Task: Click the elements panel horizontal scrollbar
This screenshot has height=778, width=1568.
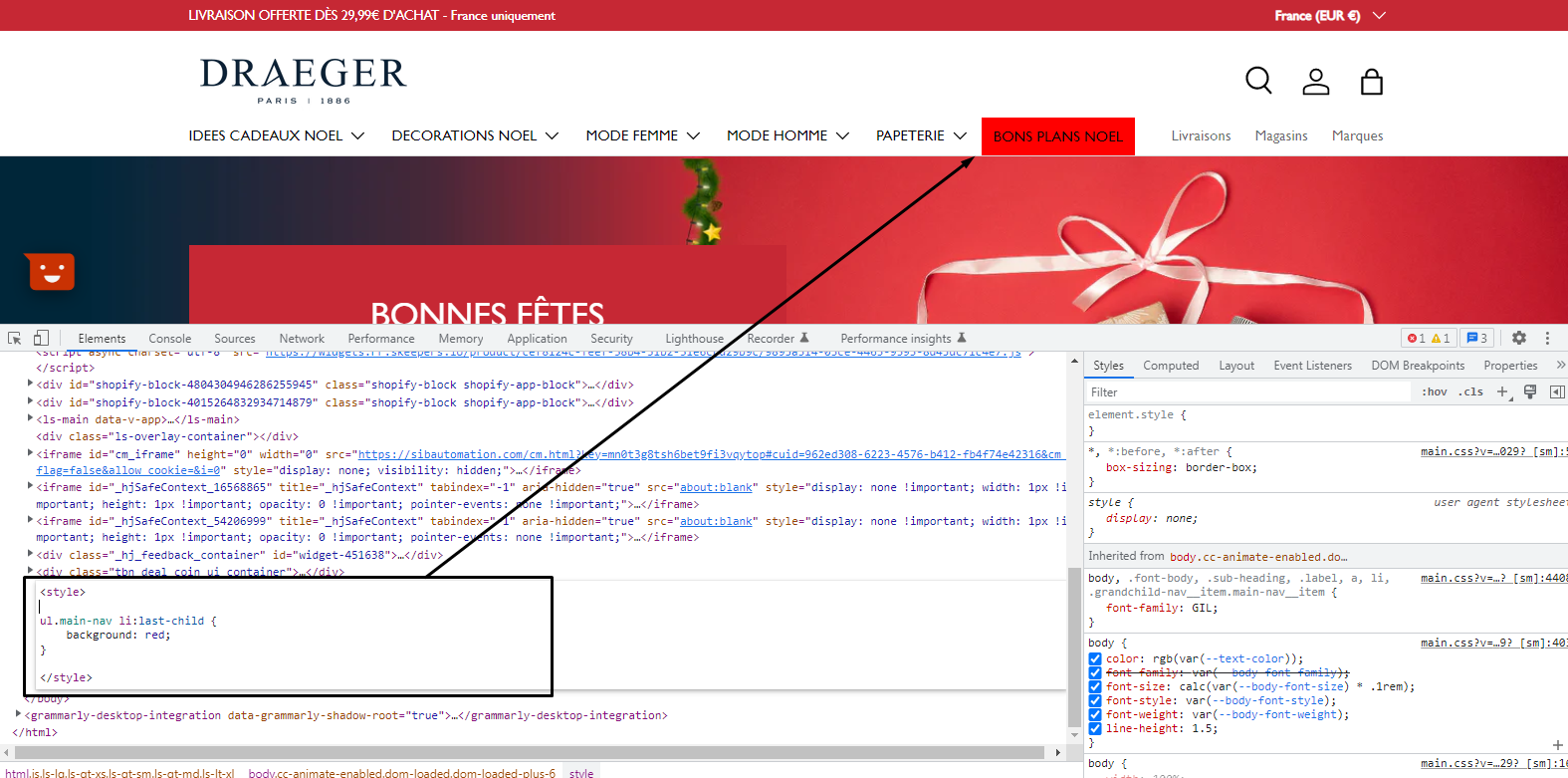Action: (x=528, y=752)
